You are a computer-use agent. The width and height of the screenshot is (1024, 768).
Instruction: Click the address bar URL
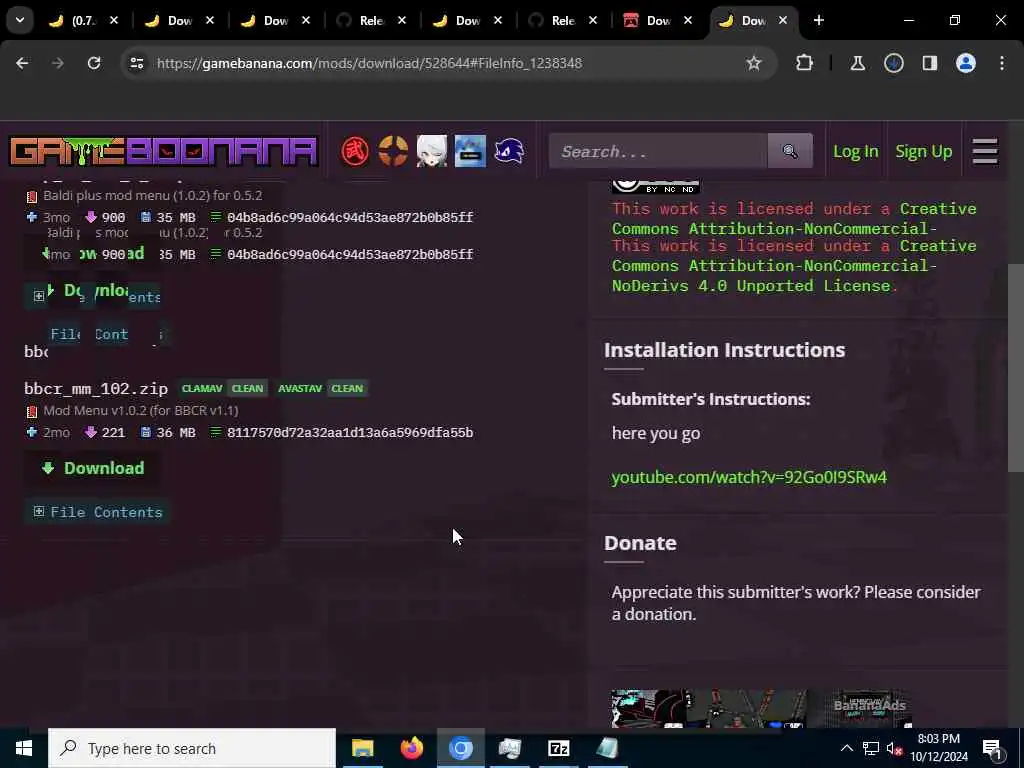[x=370, y=63]
